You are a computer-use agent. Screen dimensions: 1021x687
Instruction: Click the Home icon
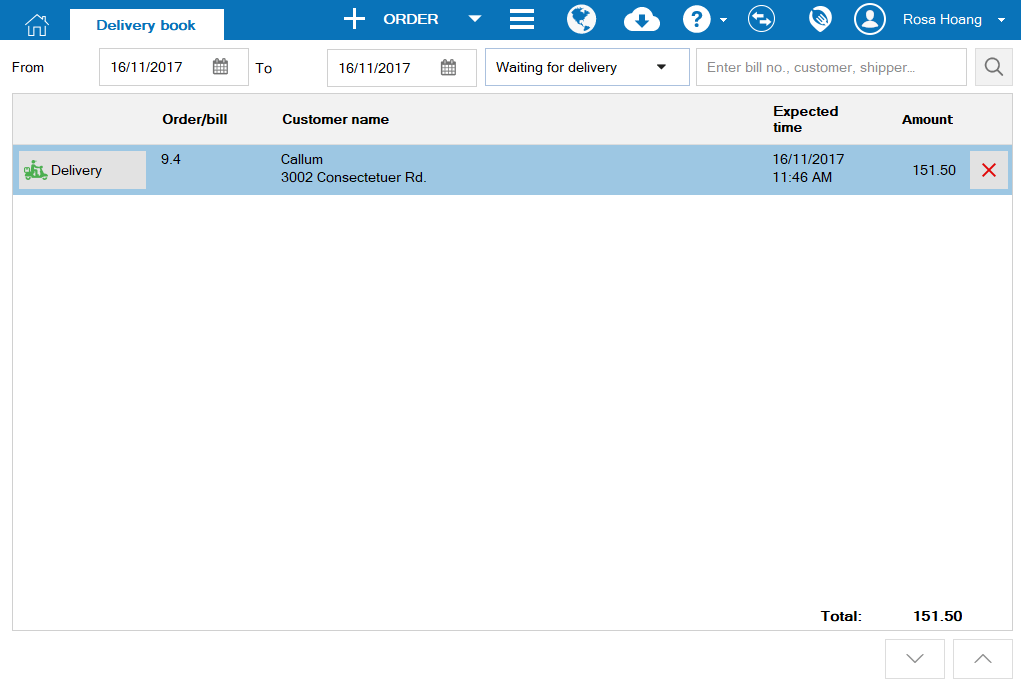click(x=36, y=19)
